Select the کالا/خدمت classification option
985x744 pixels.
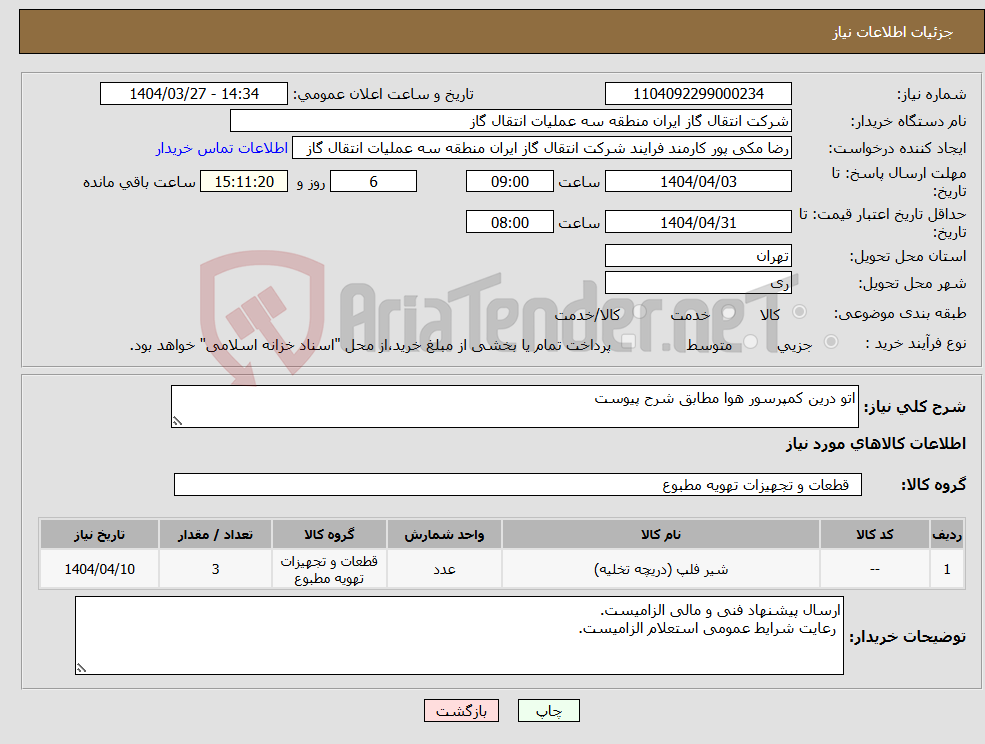[x=639, y=312]
